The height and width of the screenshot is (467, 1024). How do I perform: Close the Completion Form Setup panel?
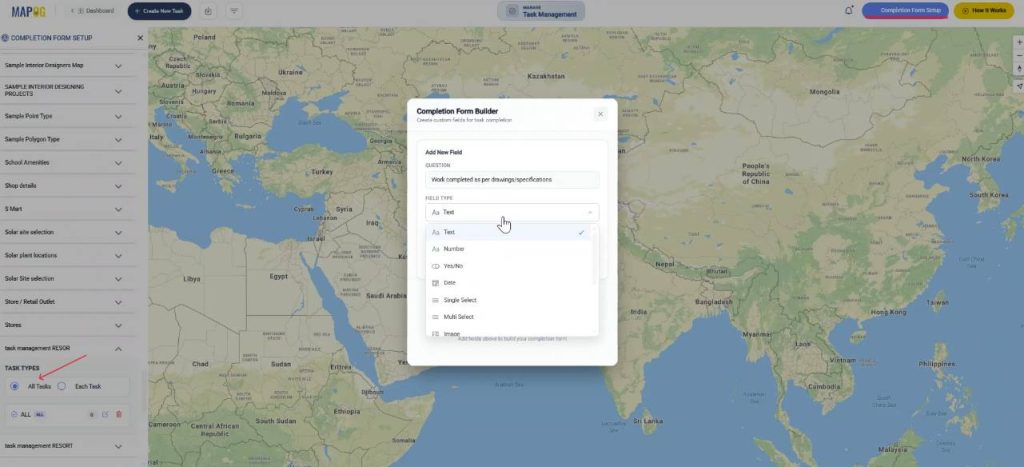pos(140,38)
